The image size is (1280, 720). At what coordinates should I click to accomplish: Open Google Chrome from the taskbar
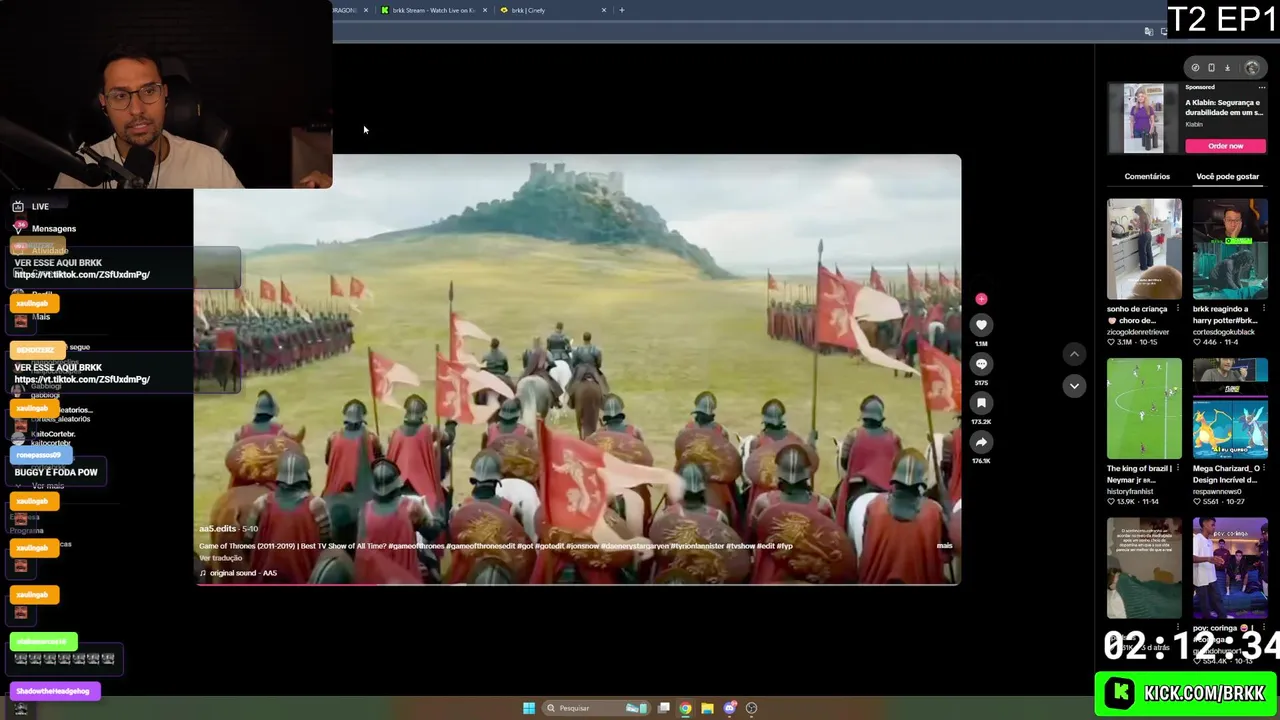click(x=685, y=708)
